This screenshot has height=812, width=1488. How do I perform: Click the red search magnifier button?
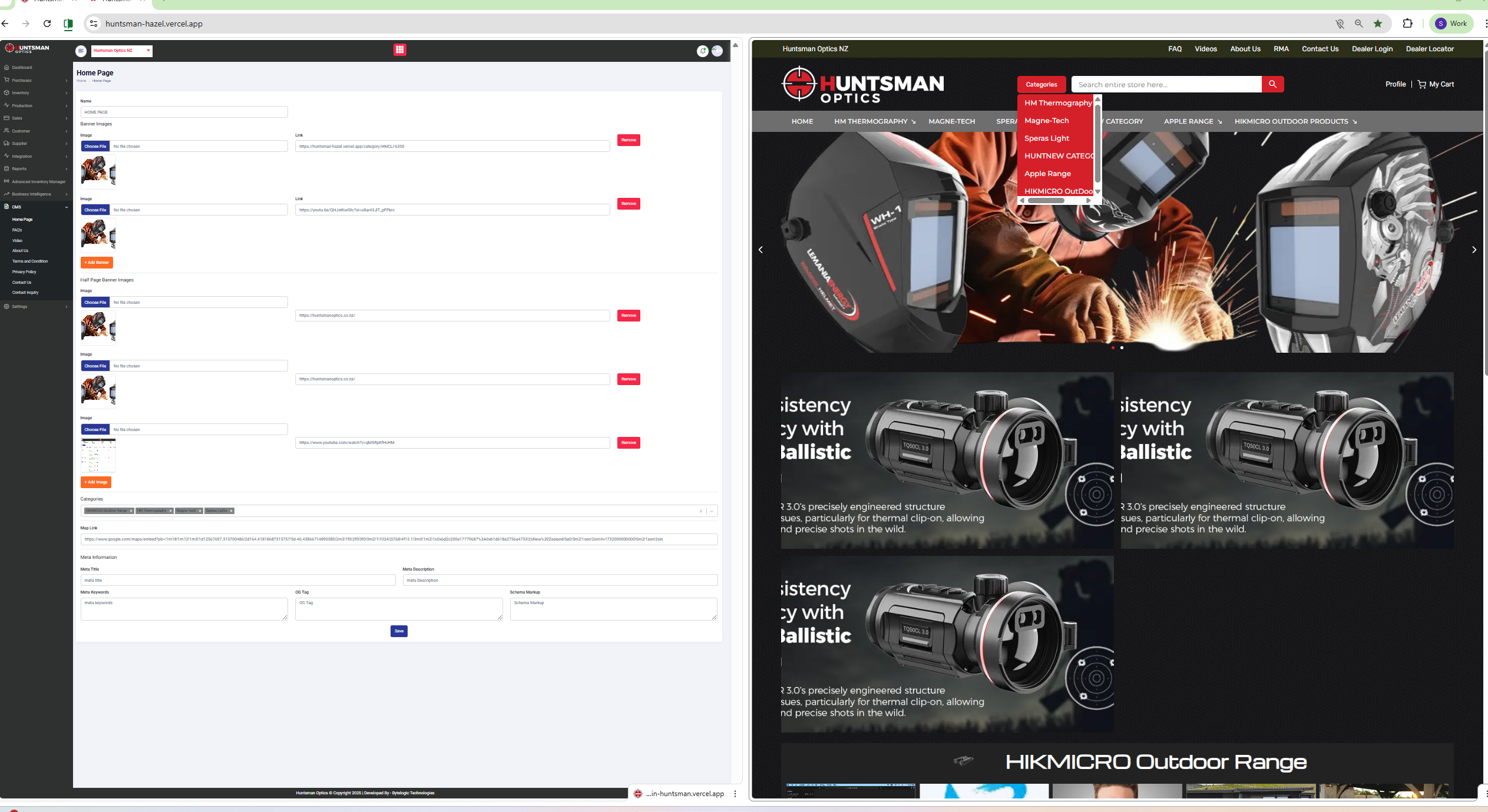click(x=1272, y=84)
